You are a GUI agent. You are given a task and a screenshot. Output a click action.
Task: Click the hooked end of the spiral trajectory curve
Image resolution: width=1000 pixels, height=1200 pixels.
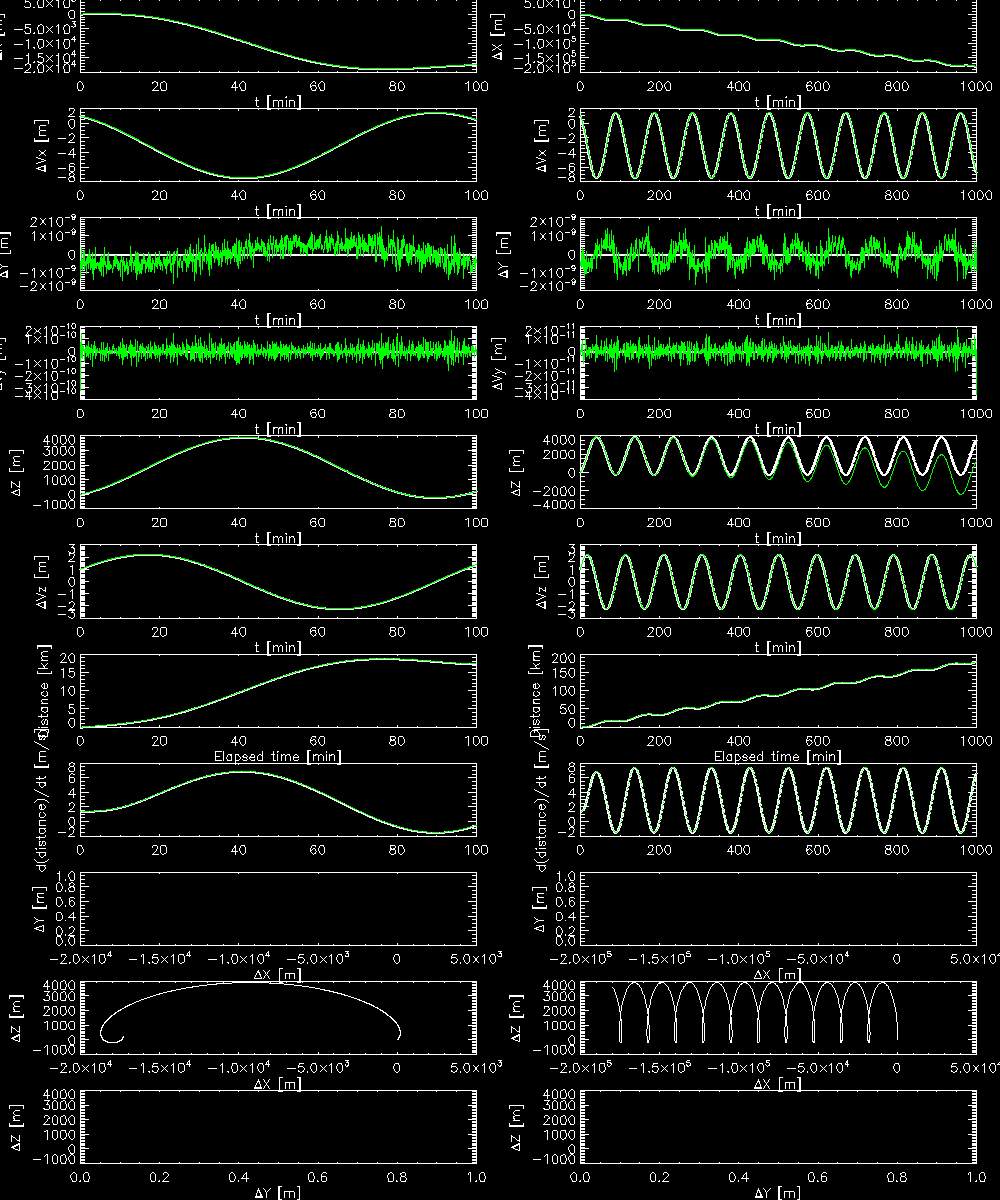click(x=110, y=1036)
